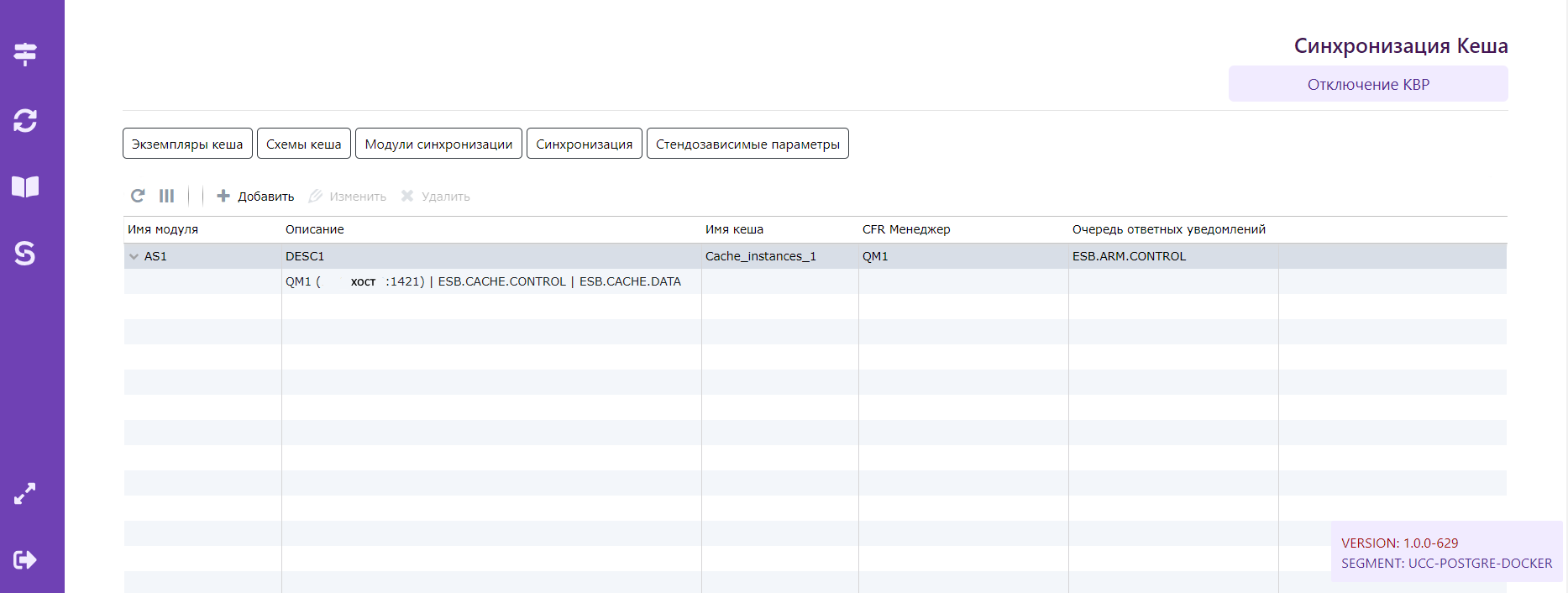Open Модули синхронизации tab

point(438,144)
